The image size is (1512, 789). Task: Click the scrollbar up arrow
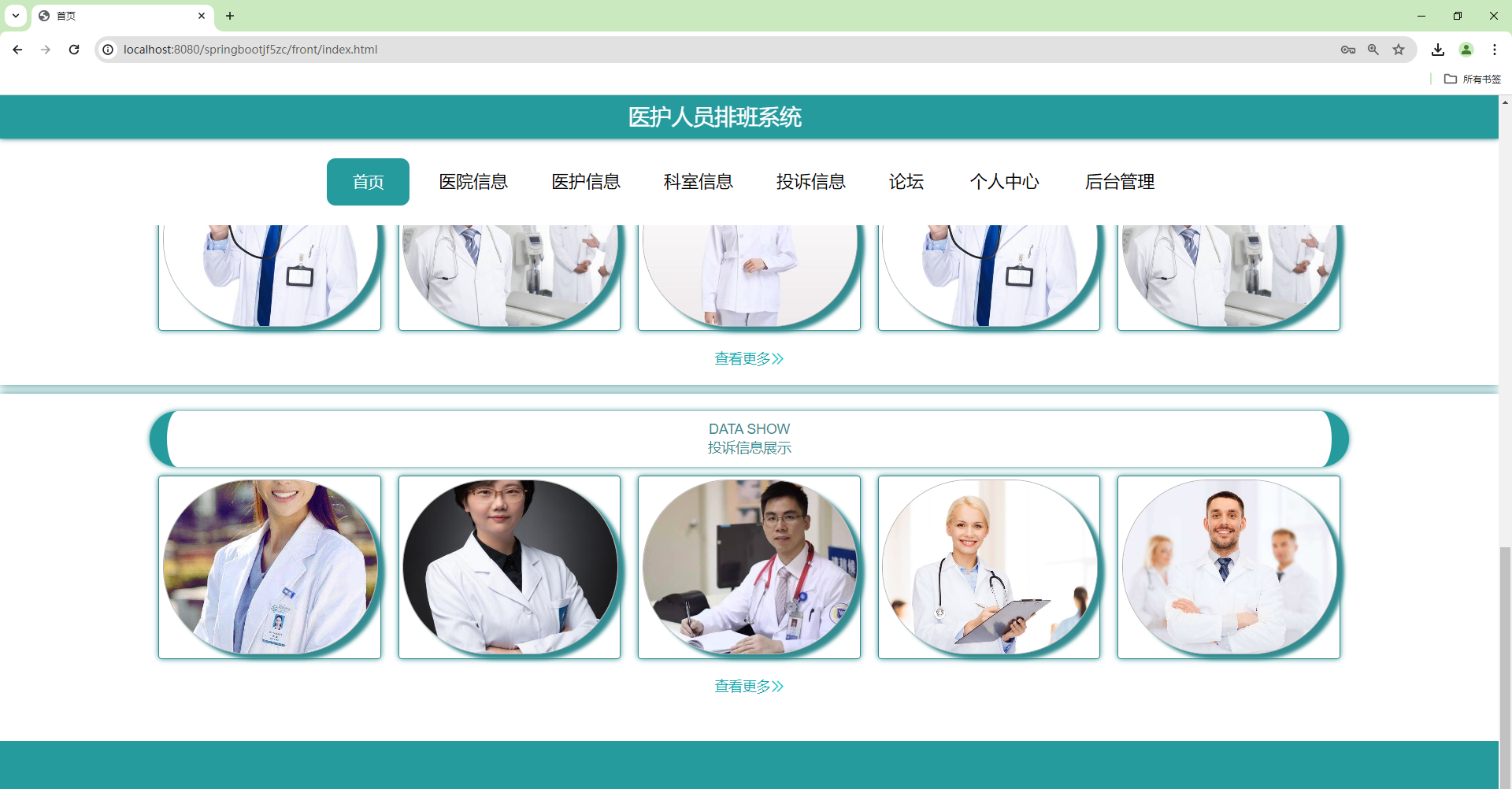(x=1506, y=102)
